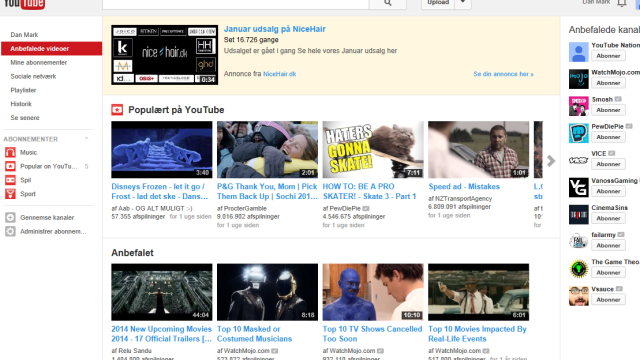Play the Top 10 Movies Impacted thumbnail
Screen dimensions: 640x360
click(x=478, y=292)
